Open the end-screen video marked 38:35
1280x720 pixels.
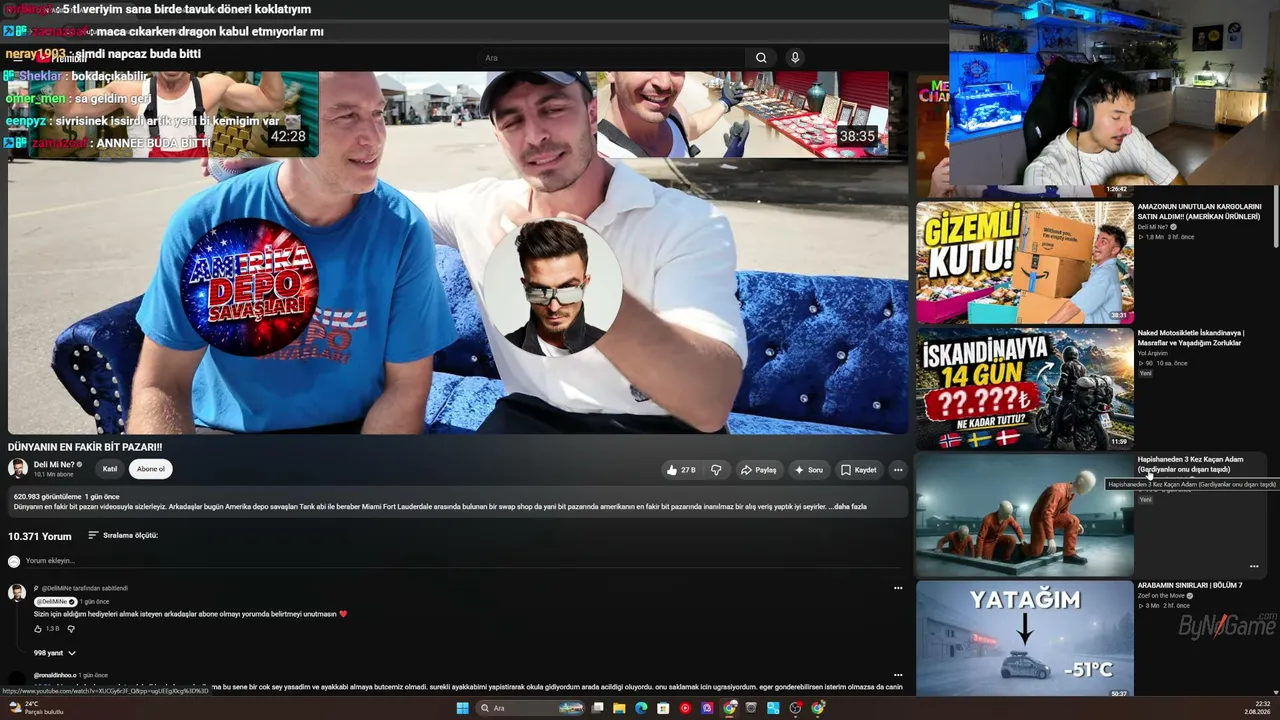pyautogui.click(x=741, y=115)
